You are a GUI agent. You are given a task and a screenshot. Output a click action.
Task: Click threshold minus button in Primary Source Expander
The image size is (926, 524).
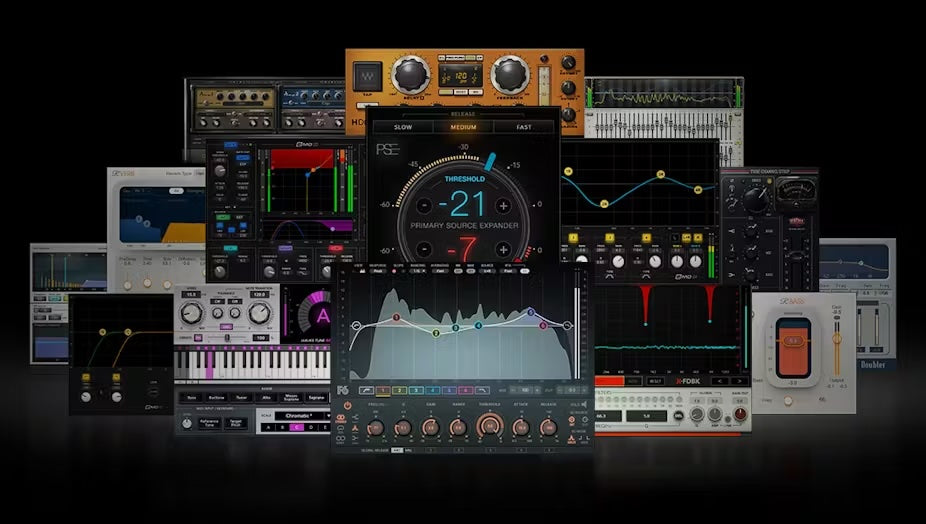422,206
